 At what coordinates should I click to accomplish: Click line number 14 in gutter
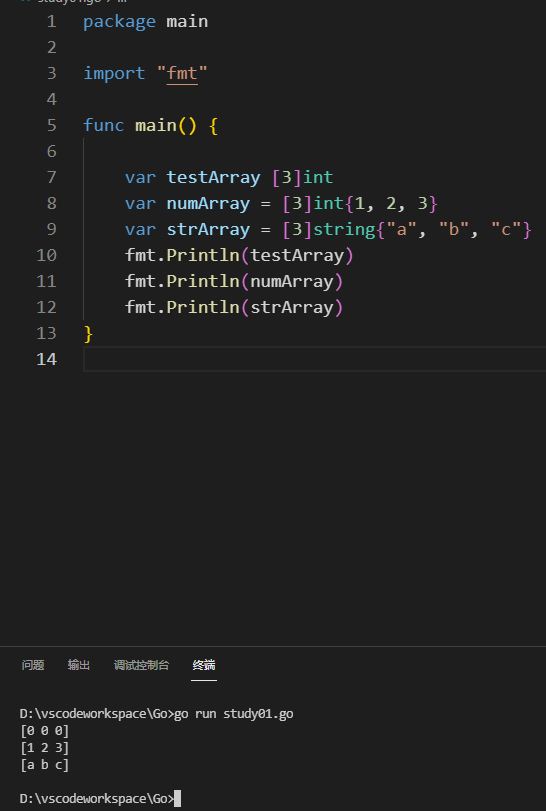click(x=47, y=359)
